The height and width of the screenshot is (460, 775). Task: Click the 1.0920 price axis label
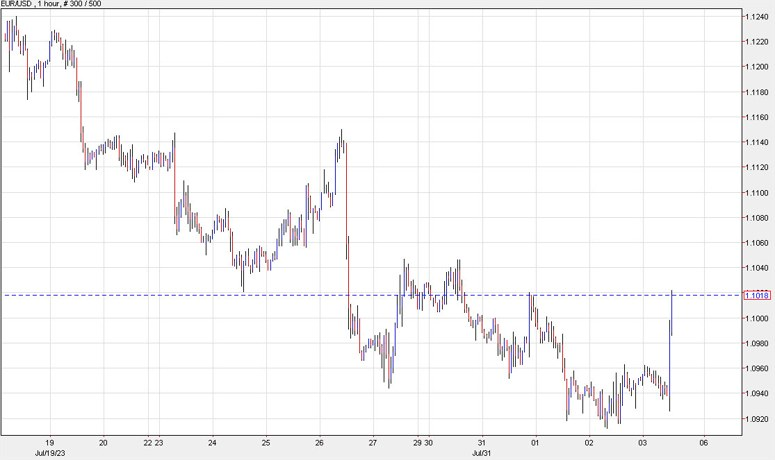coord(756,419)
